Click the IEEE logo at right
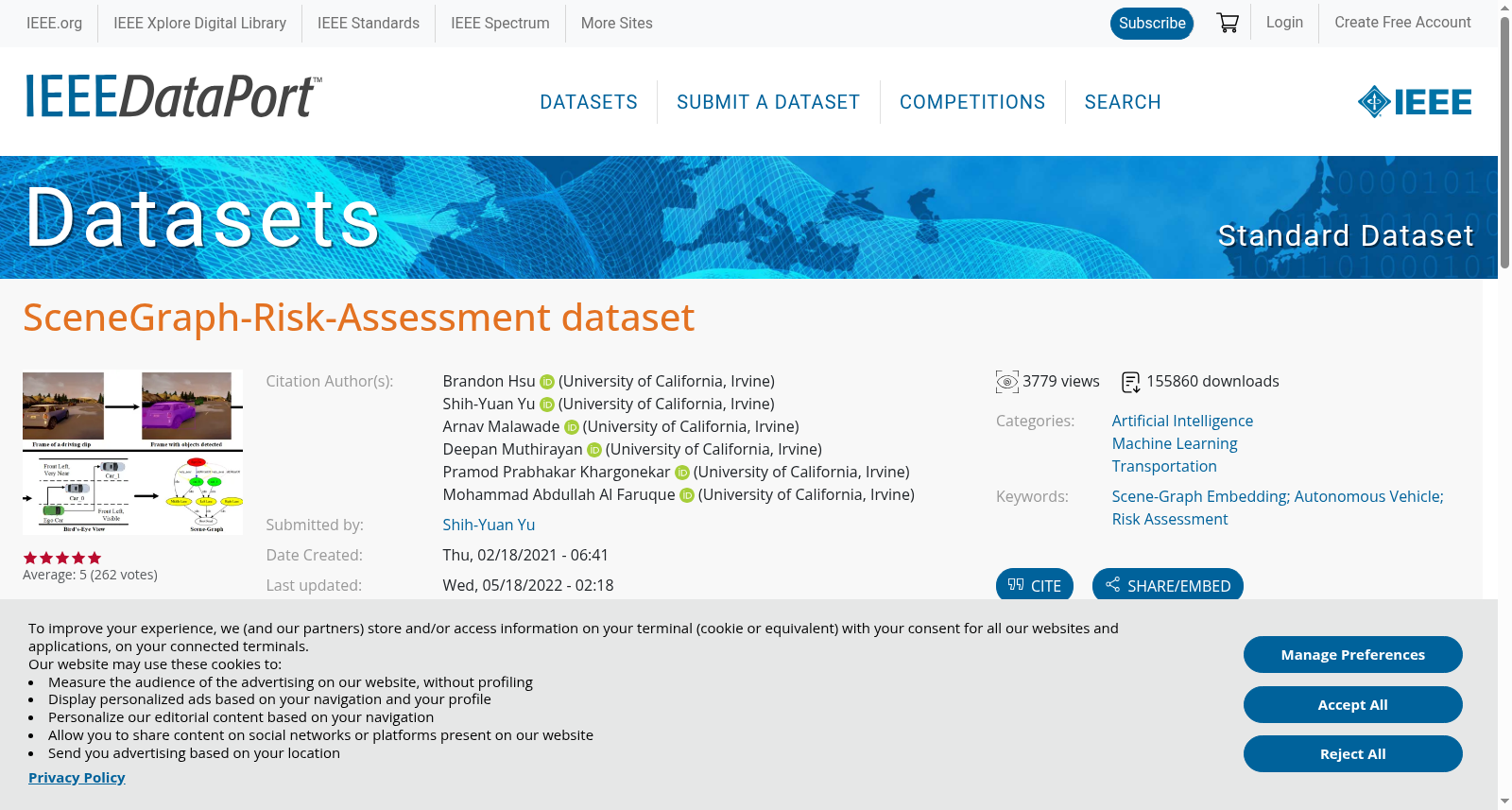Viewport: 1512px width, 810px height. (x=1415, y=101)
